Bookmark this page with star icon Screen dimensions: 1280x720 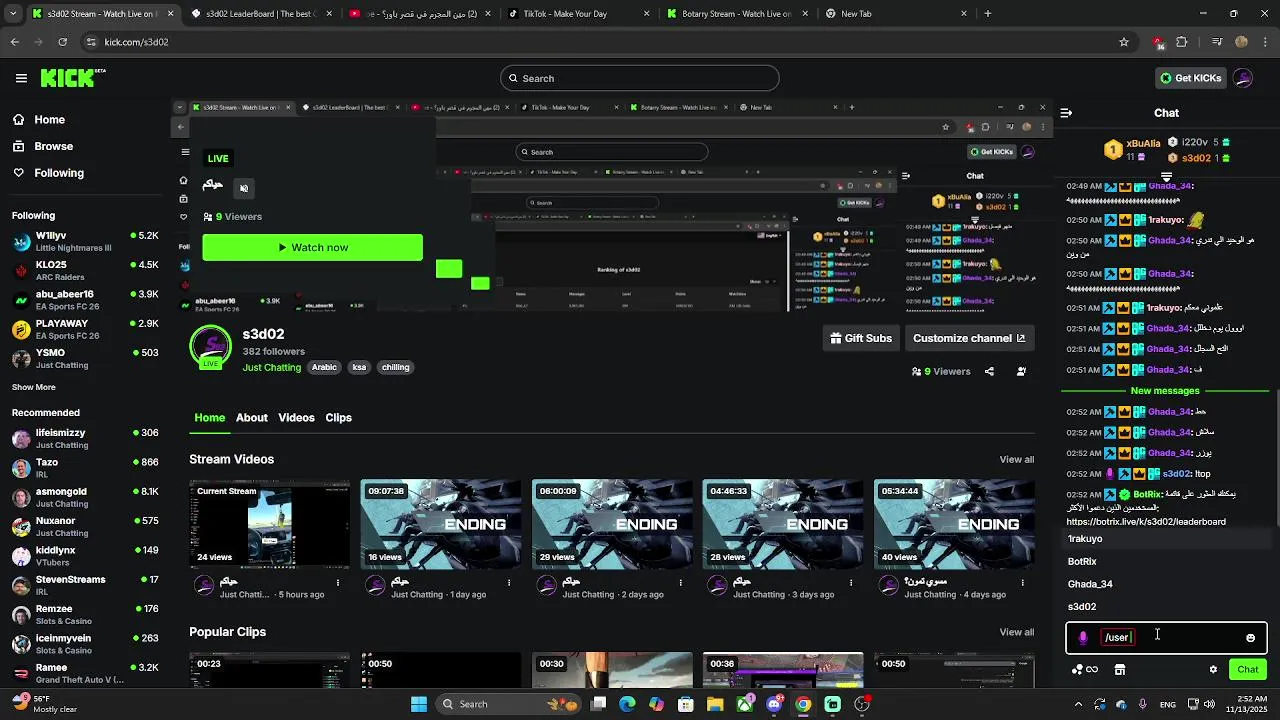(x=1124, y=42)
